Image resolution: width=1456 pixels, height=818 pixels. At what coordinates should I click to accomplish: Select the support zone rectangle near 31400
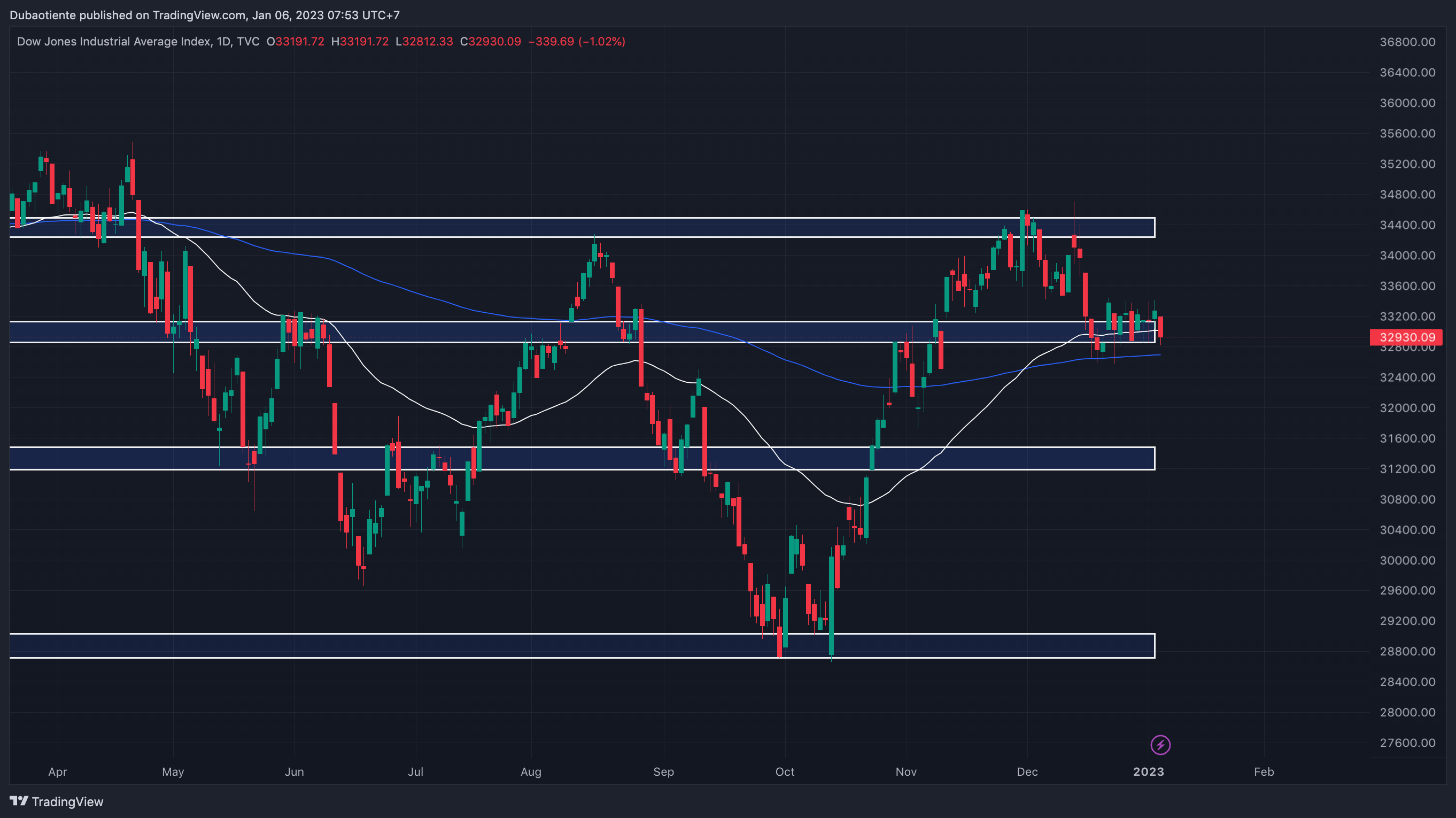click(x=583, y=459)
